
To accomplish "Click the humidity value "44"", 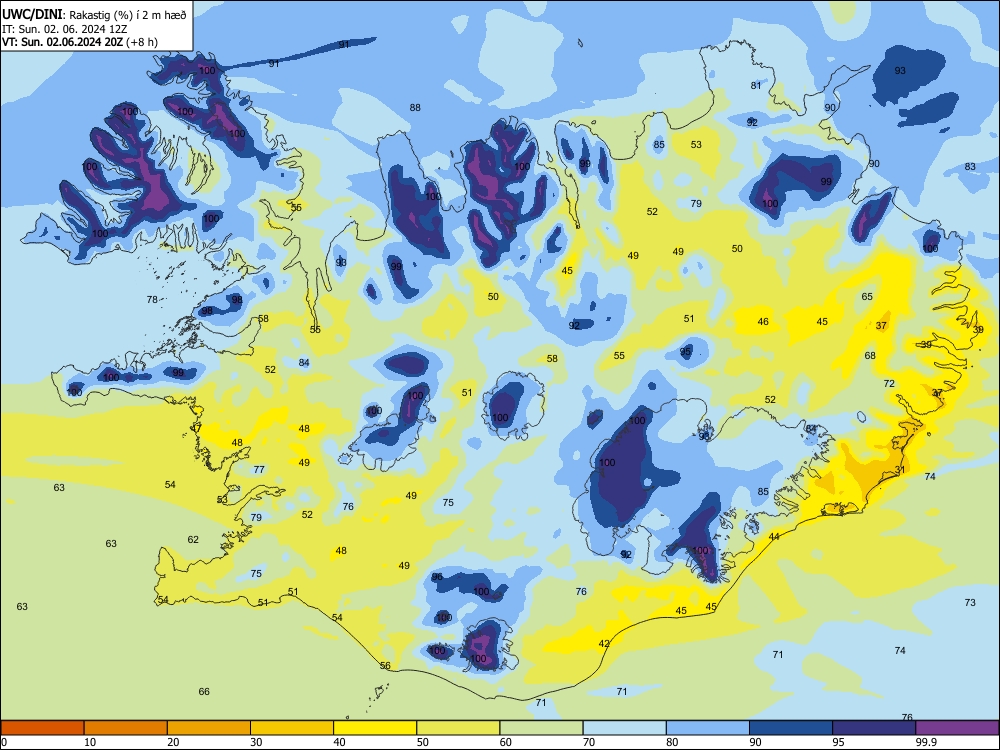I will (x=774, y=537).
